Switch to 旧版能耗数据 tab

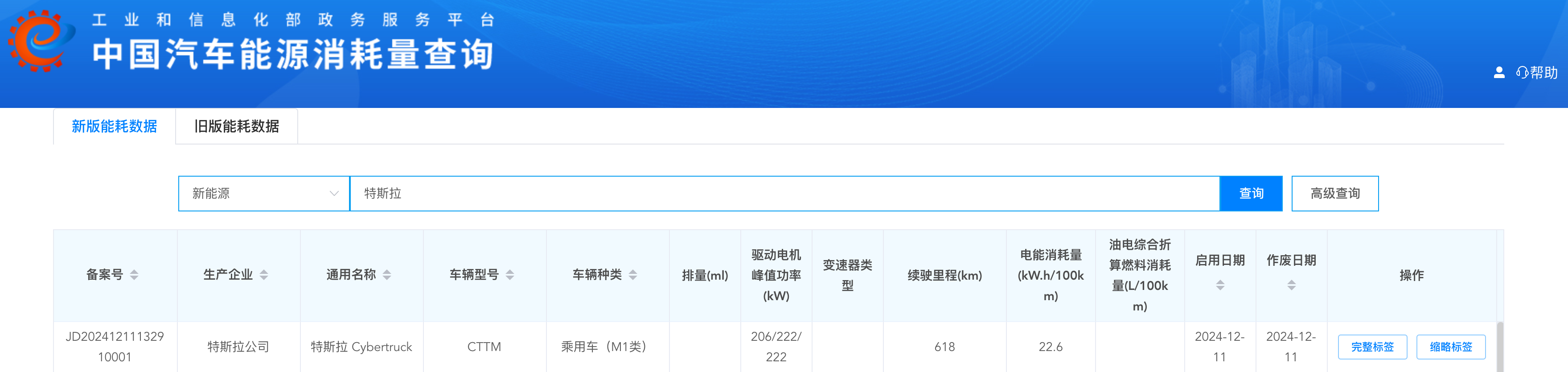236,127
